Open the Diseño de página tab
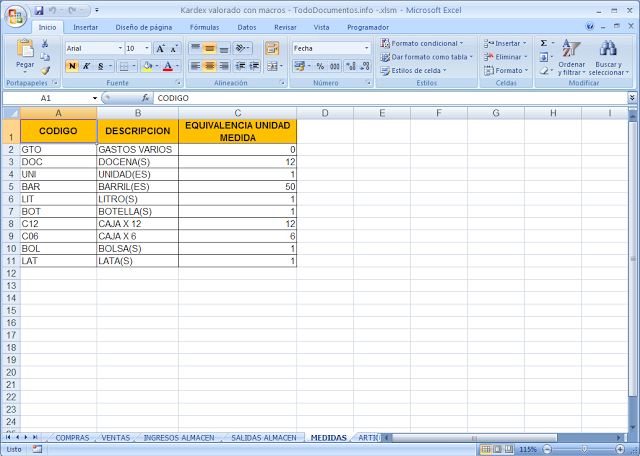Screen dimensions: 640x456 (x=144, y=27)
